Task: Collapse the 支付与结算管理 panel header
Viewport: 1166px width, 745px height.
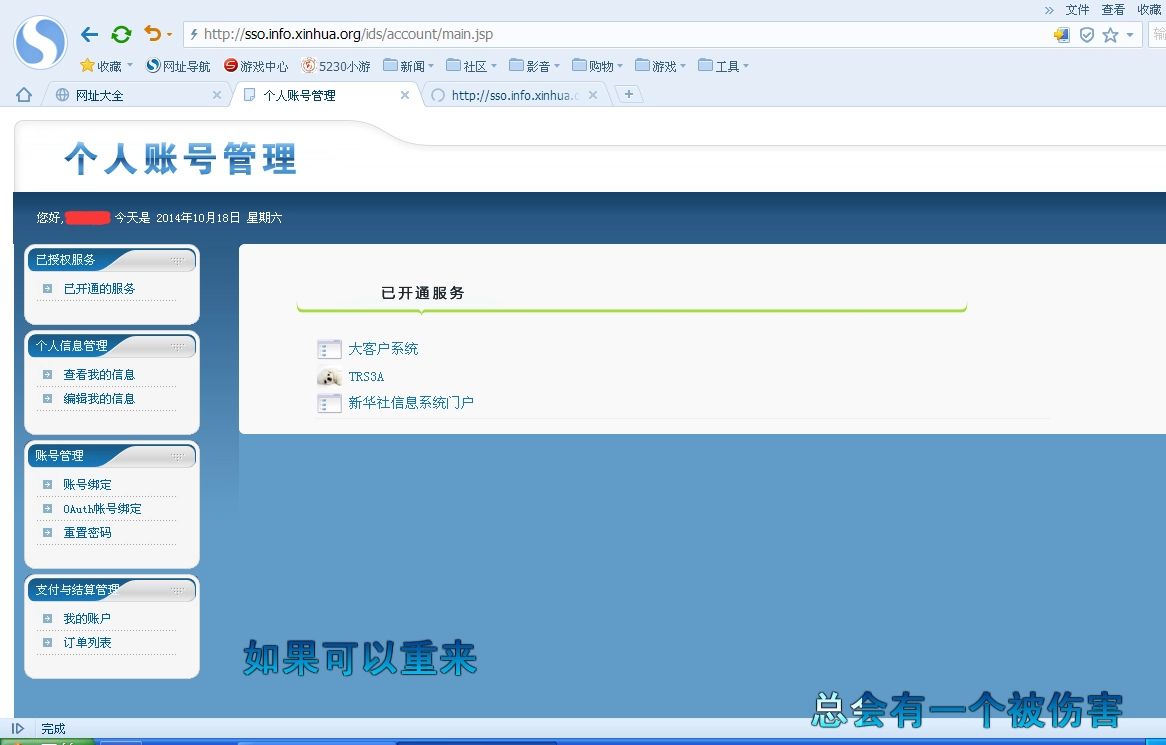Action: pos(112,590)
